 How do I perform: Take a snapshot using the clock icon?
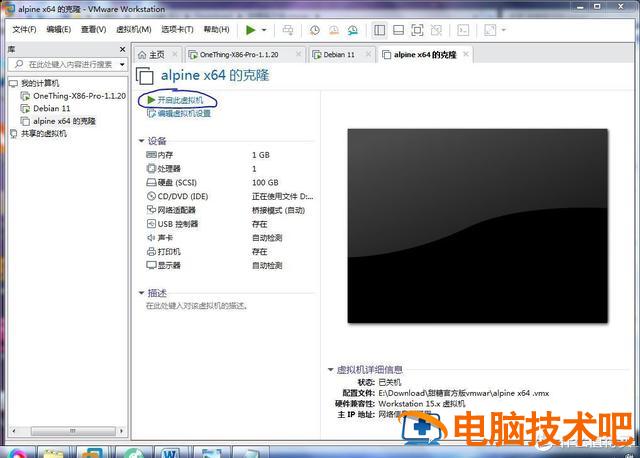pyautogui.click(x=314, y=30)
